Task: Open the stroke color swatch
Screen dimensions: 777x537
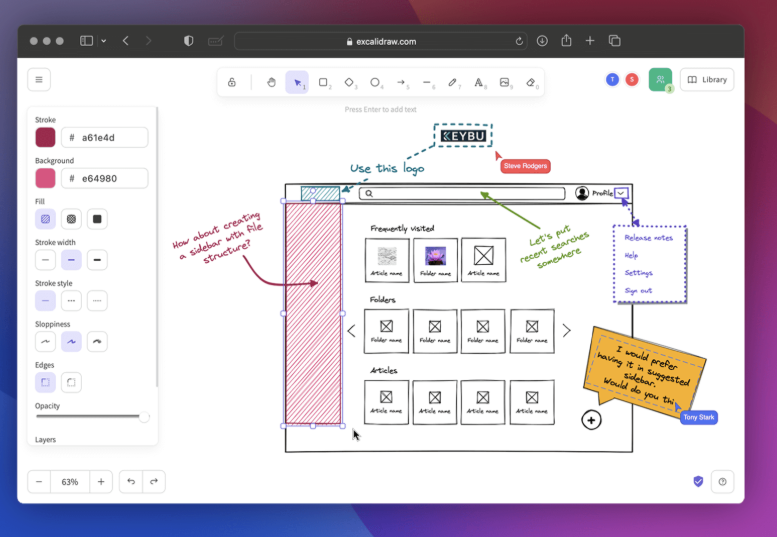Action: point(45,137)
